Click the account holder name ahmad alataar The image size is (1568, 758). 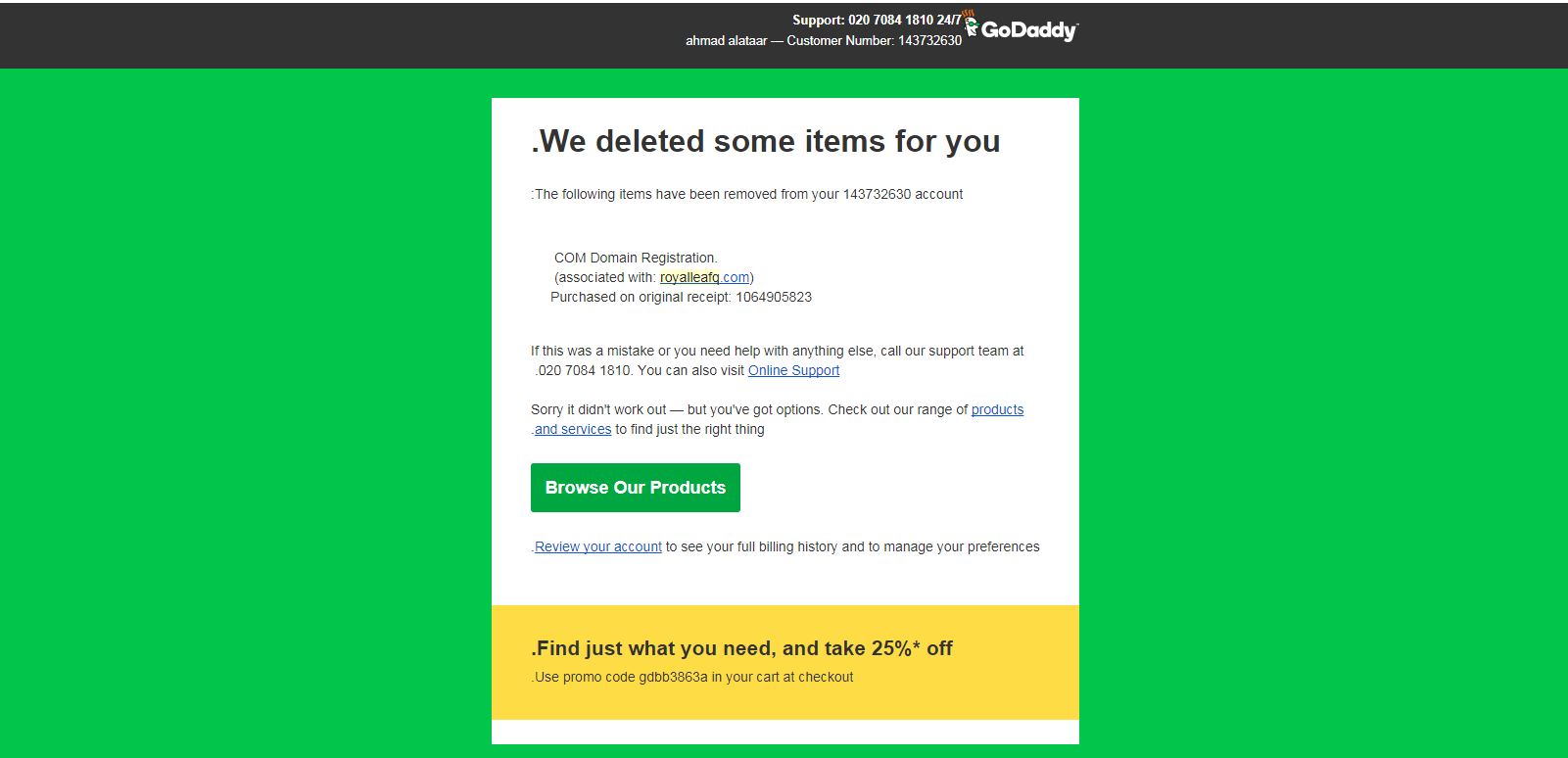point(726,40)
